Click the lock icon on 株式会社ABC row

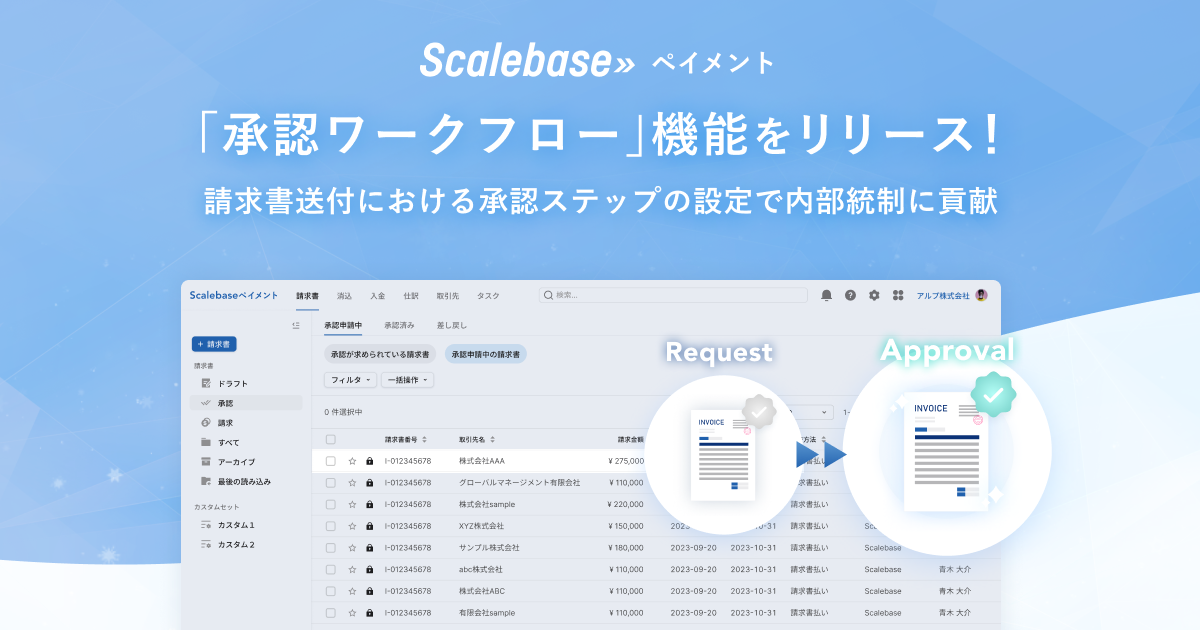coord(370,591)
